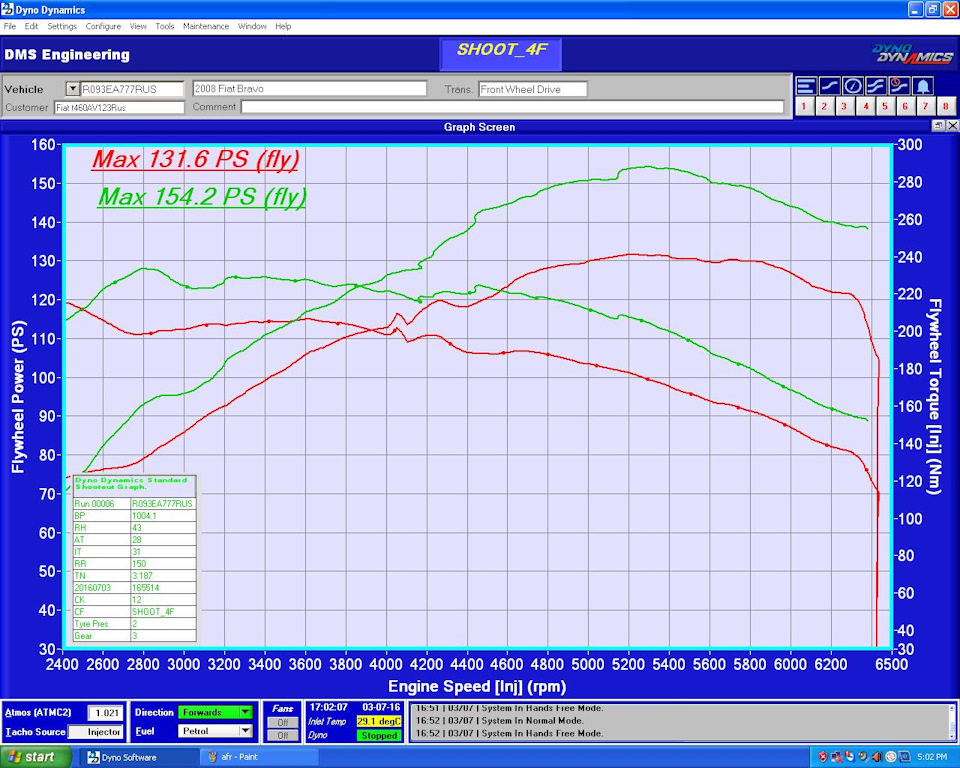
Task: Open the Direction Forwards dropdown
Action: [x=245, y=713]
